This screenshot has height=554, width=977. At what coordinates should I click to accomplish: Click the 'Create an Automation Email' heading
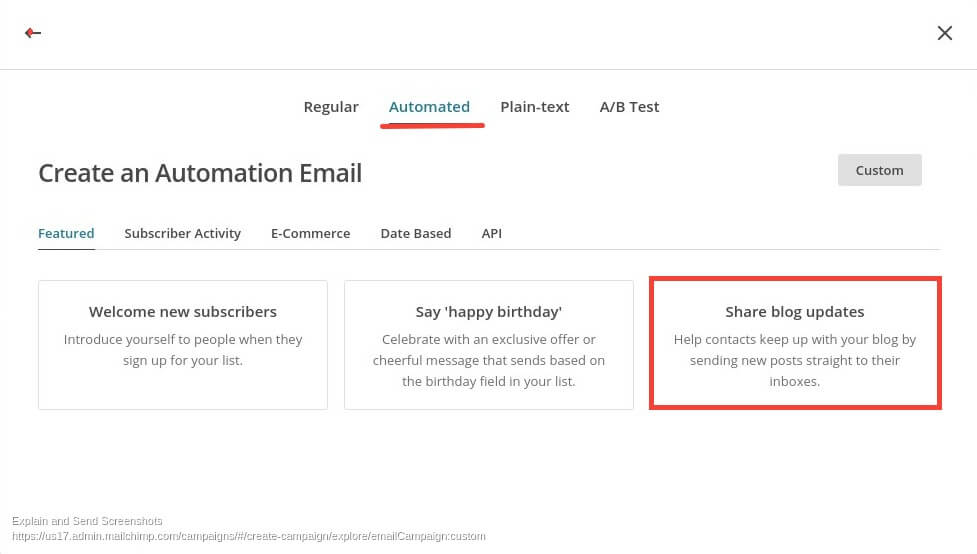tap(200, 173)
